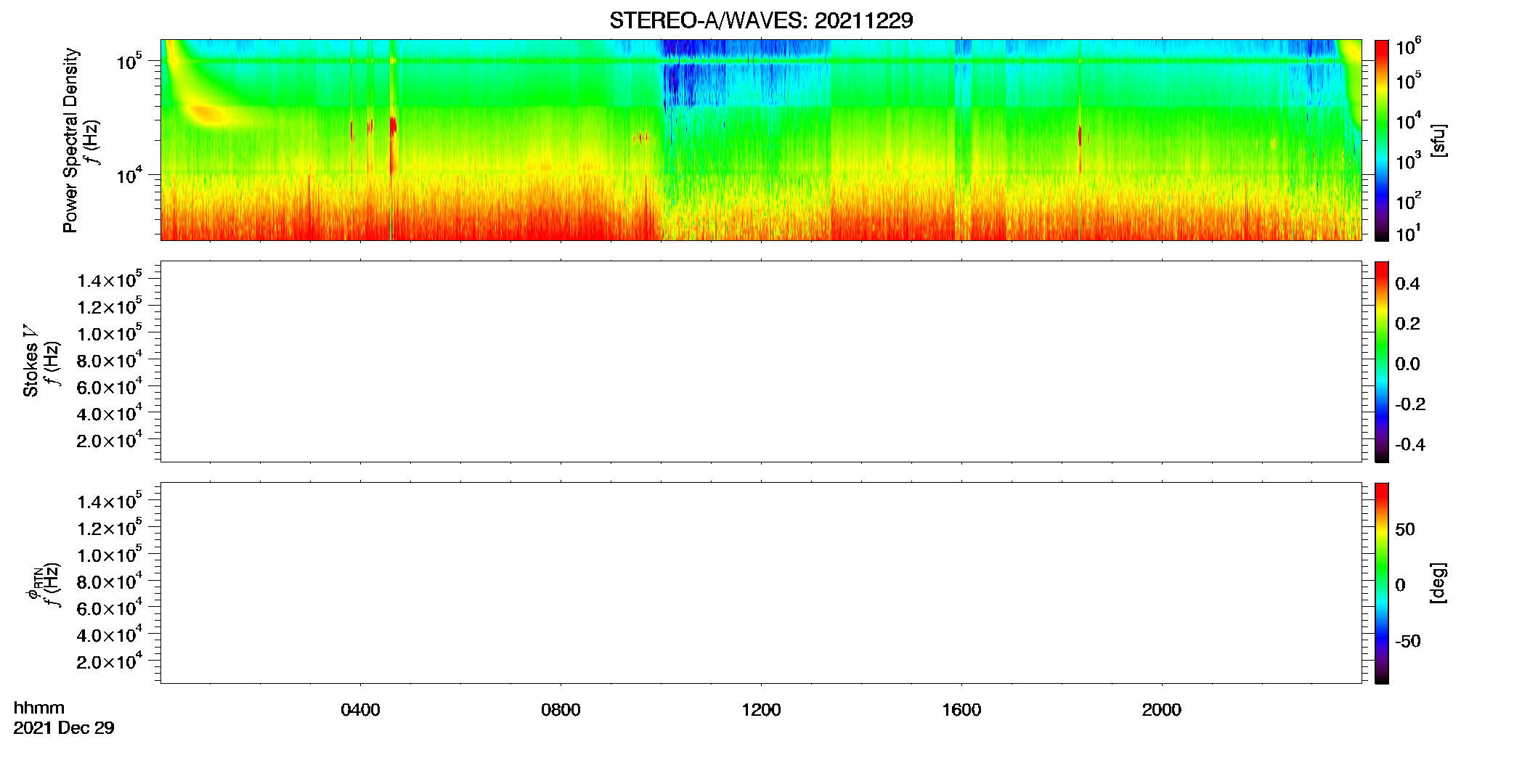Click the Stokes V axis label
This screenshot has height=784, width=1522.
coord(30,361)
